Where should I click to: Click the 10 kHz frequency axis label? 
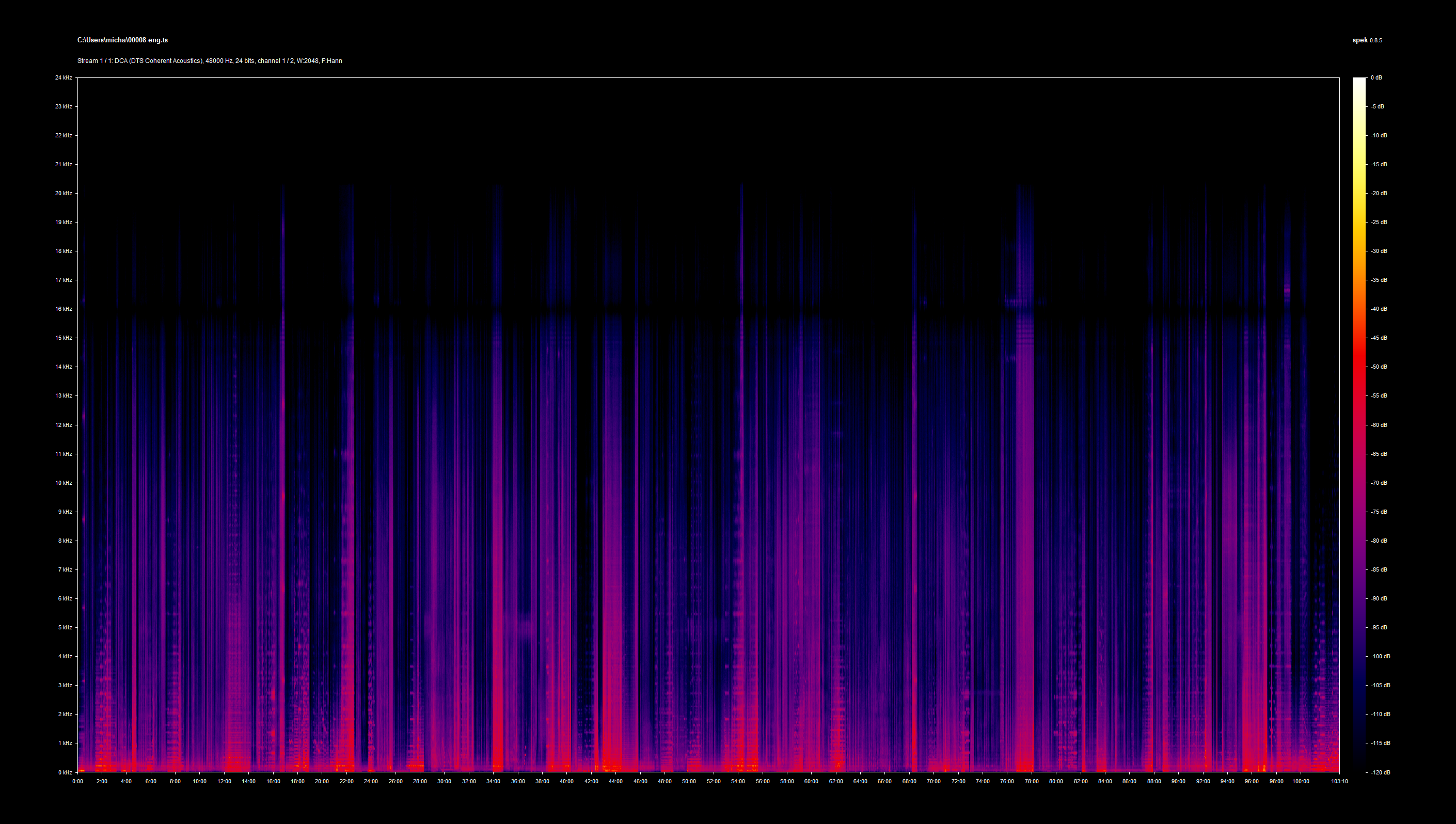64,483
